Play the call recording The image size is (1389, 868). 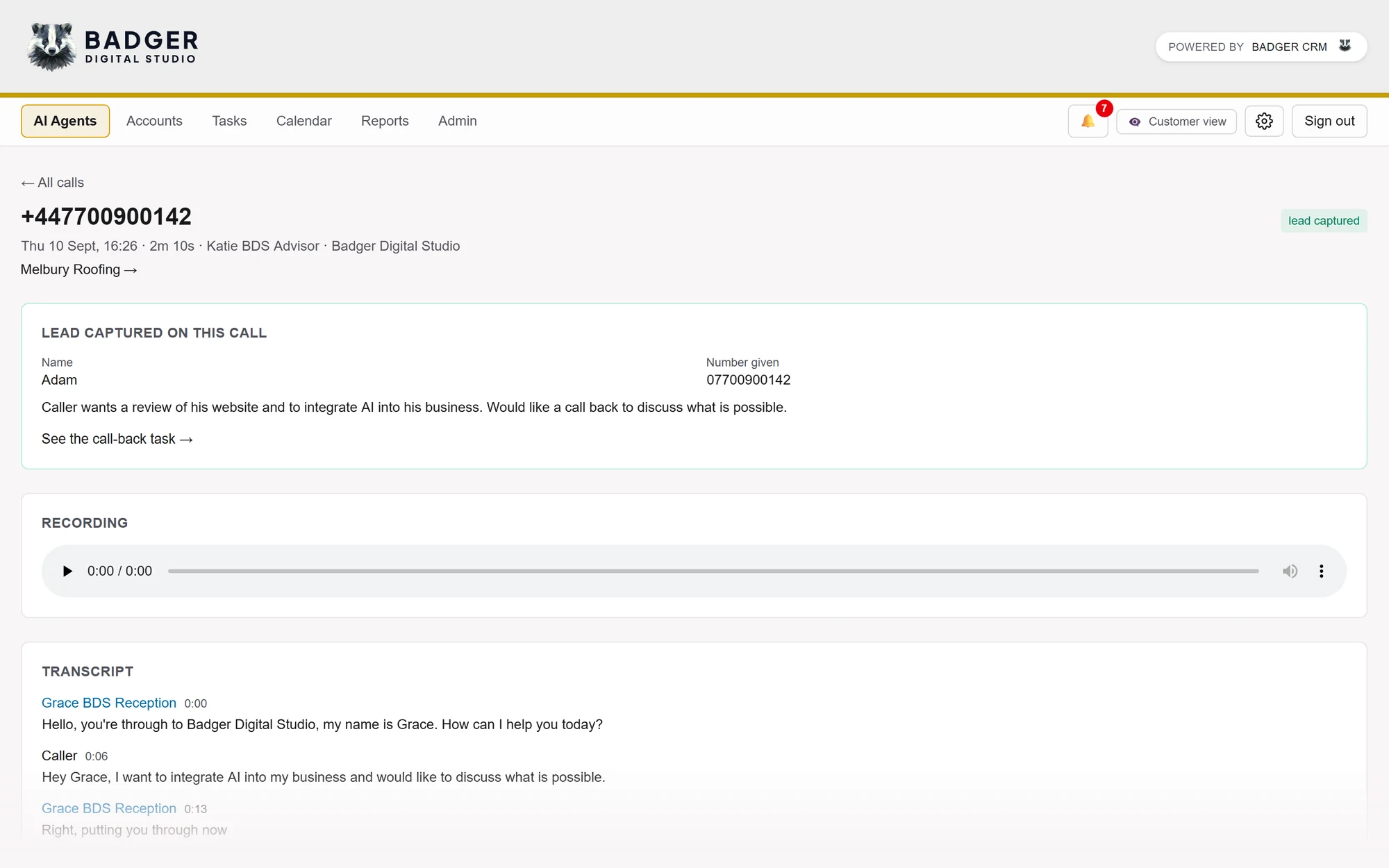(67, 571)
